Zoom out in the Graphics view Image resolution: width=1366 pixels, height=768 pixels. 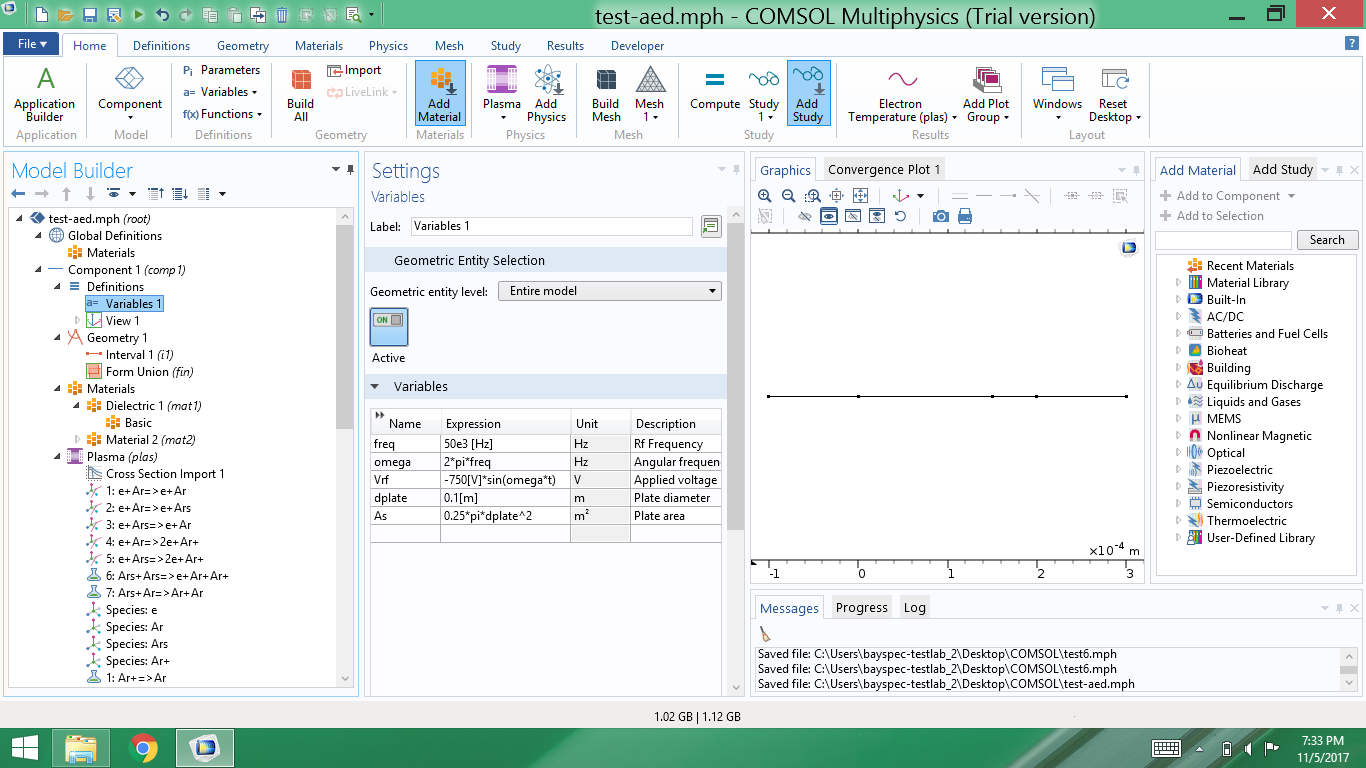click(x=789, y=196)
